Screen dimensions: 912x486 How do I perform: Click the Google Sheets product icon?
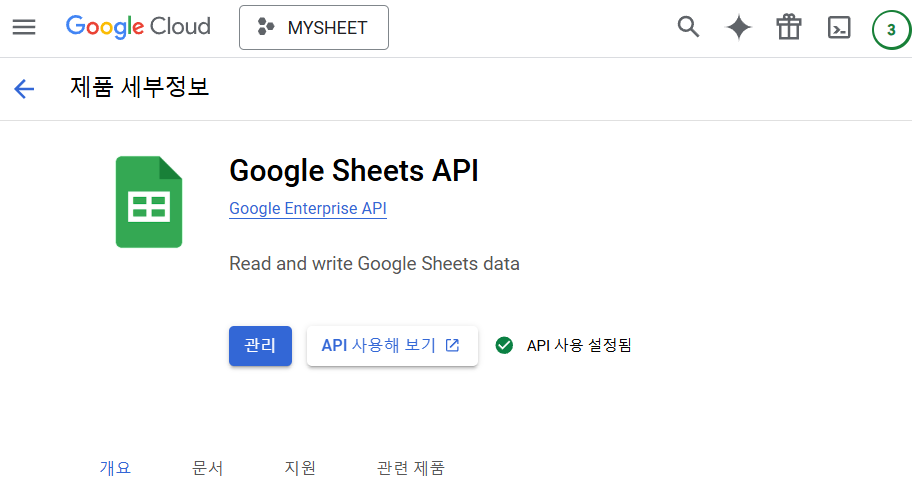(149, 202)
